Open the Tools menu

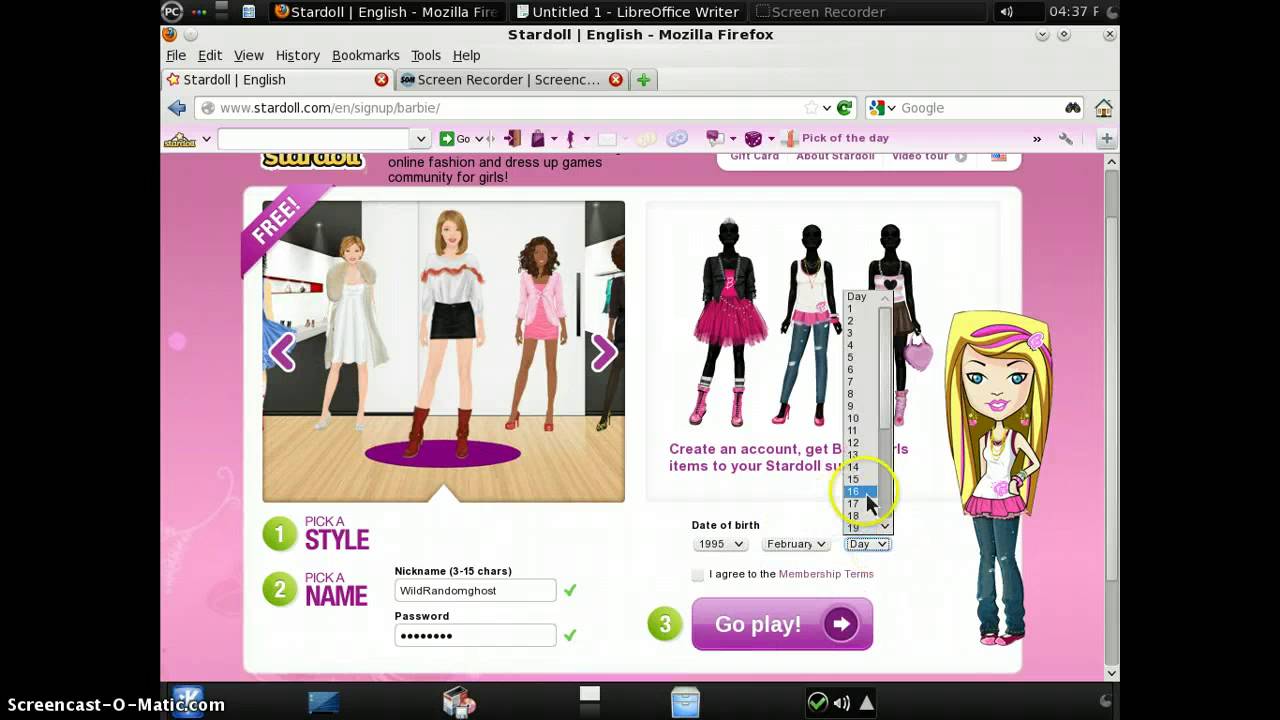[426, 55]
